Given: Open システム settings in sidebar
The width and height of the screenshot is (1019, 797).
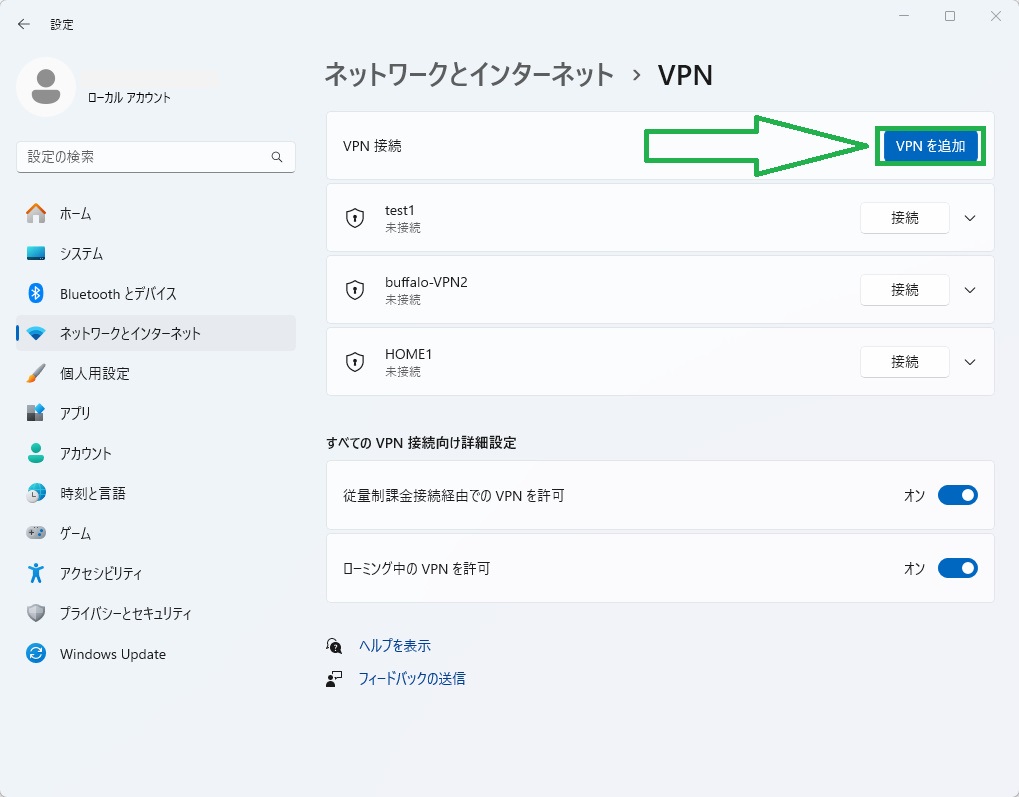Looking at the screenshot, I should pos(81,253).
